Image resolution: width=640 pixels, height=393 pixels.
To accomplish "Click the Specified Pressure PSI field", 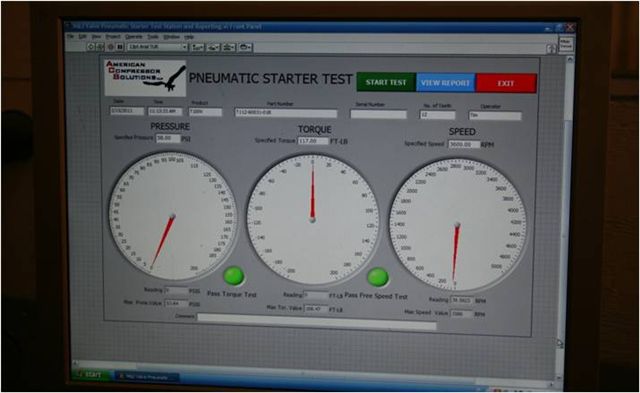I will [x=168, y=138].
